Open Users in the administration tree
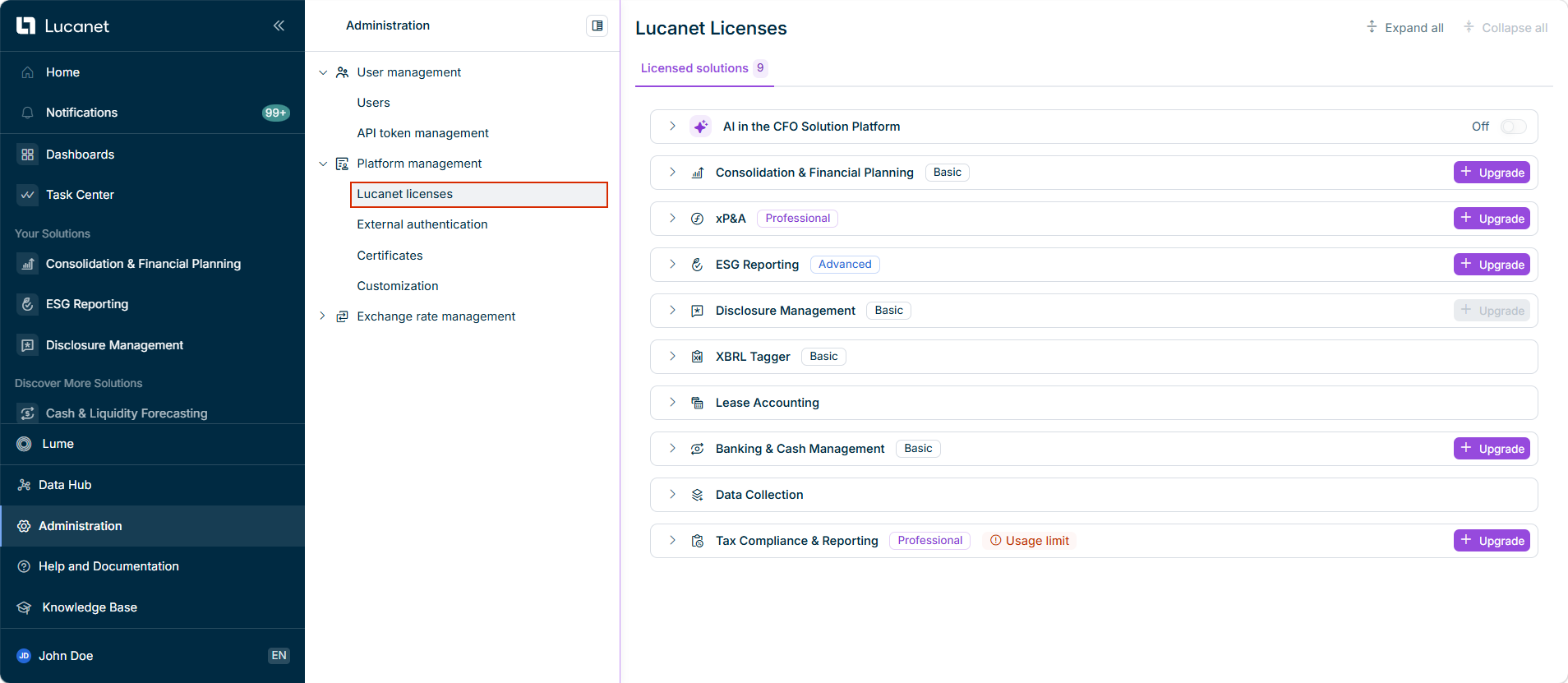The width and height of the screenshot is (1568, 683). pyautogui.click(x=374, y=103)
